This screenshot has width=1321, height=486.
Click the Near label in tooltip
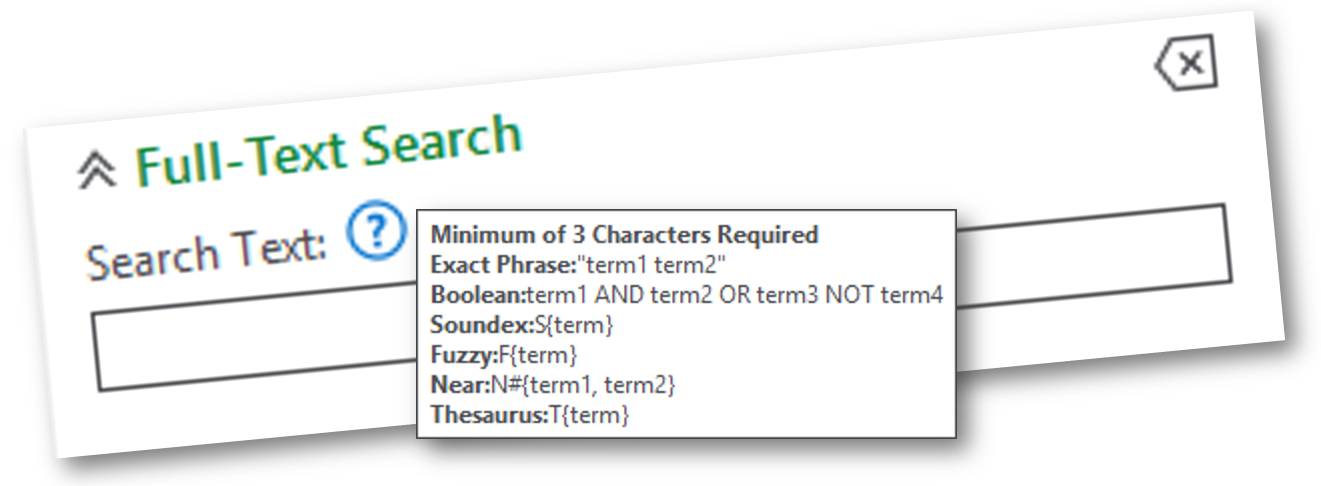point(459,385)
